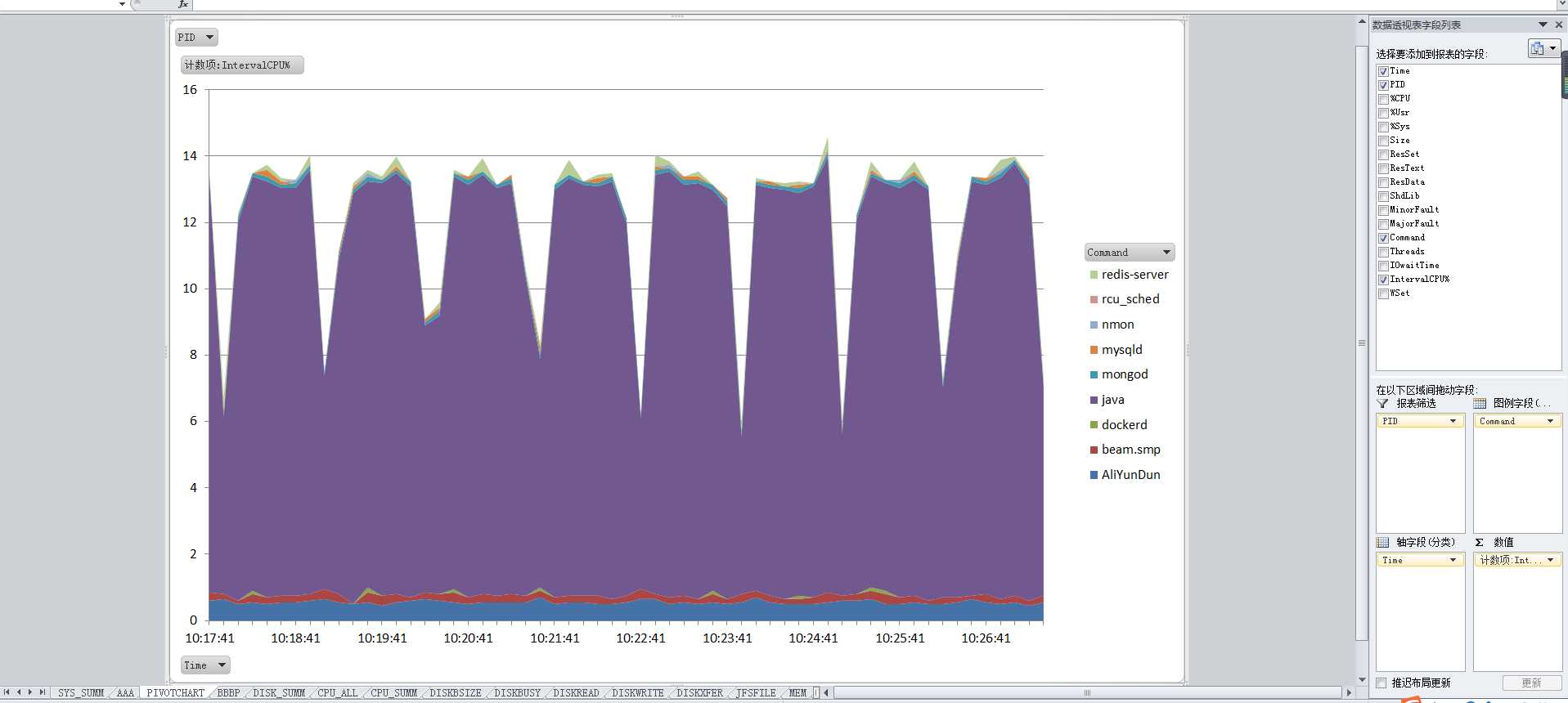Open the CPU_SUMM sheet tab

393,693
